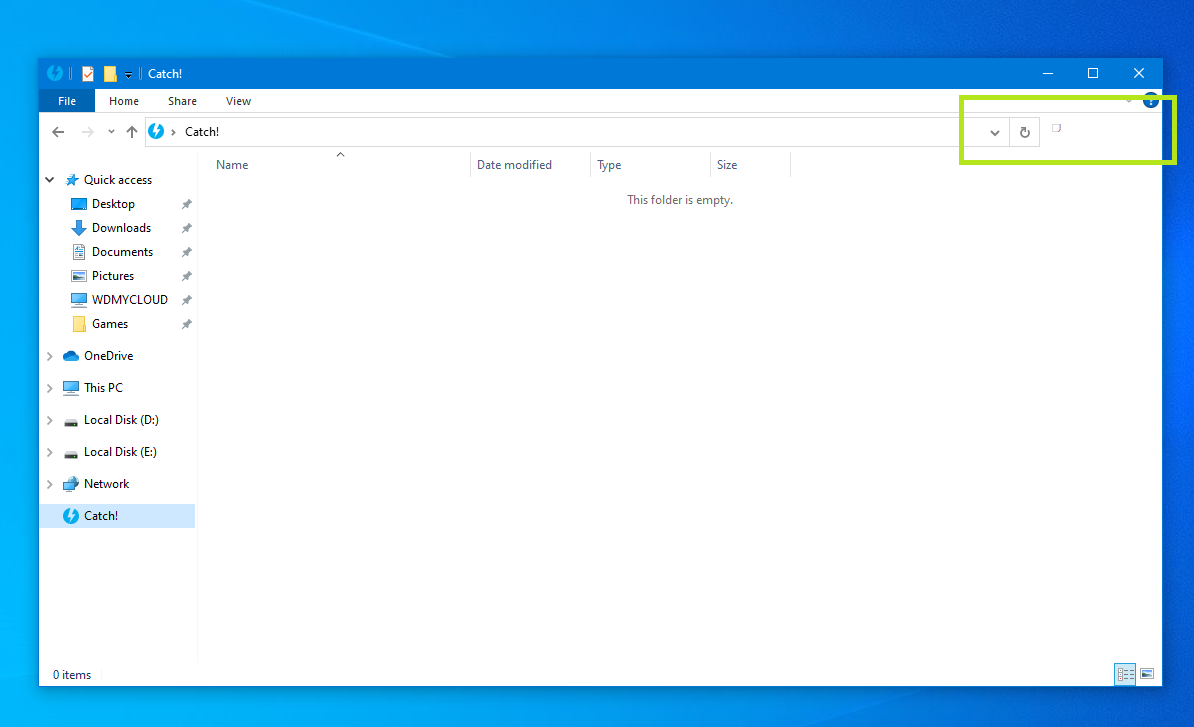
Task: Open WDMYCLOUD in Quick access
Action: point(129,300)
